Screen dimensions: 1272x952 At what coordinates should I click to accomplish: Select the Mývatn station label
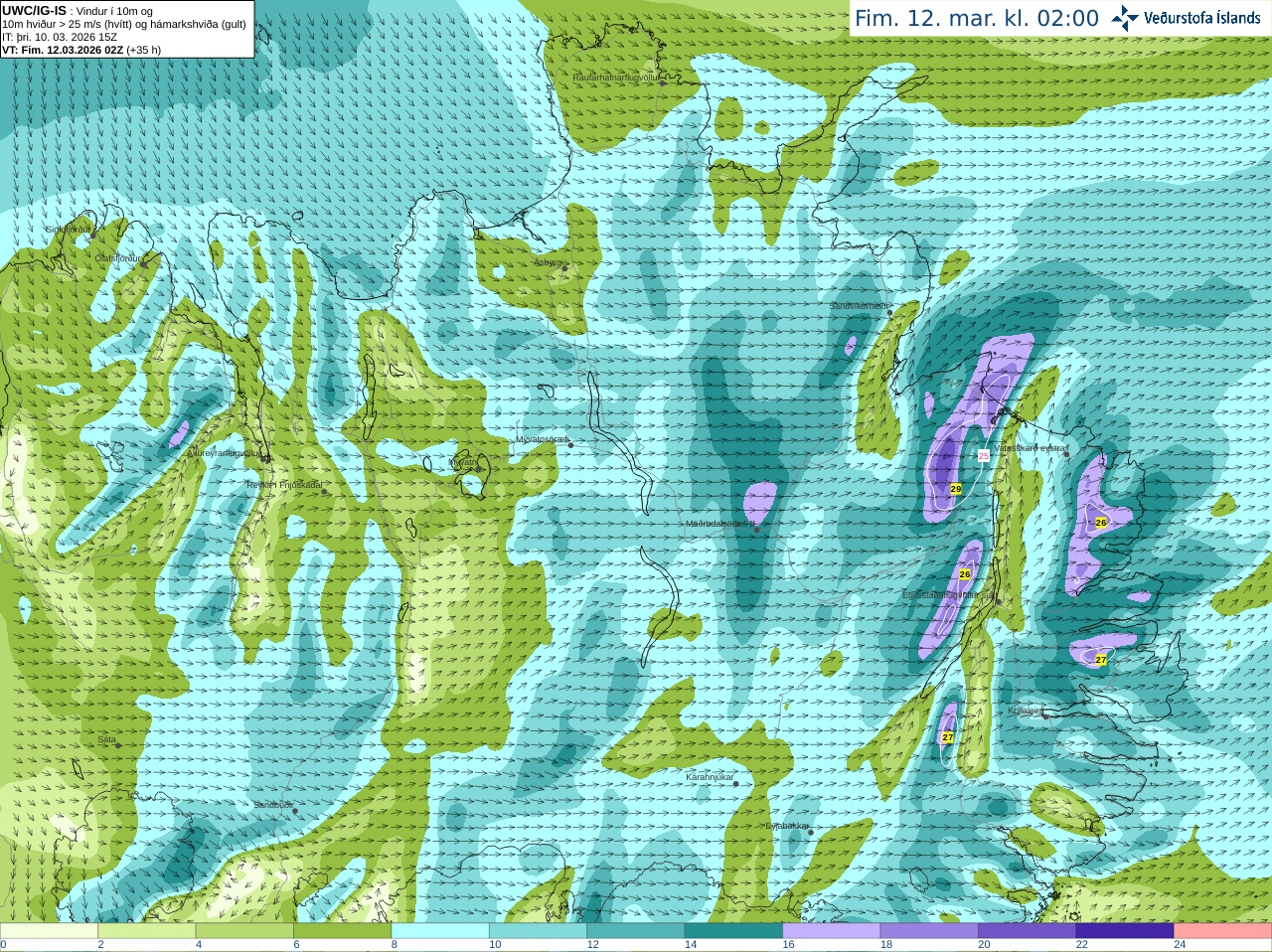tap(462, 461)
